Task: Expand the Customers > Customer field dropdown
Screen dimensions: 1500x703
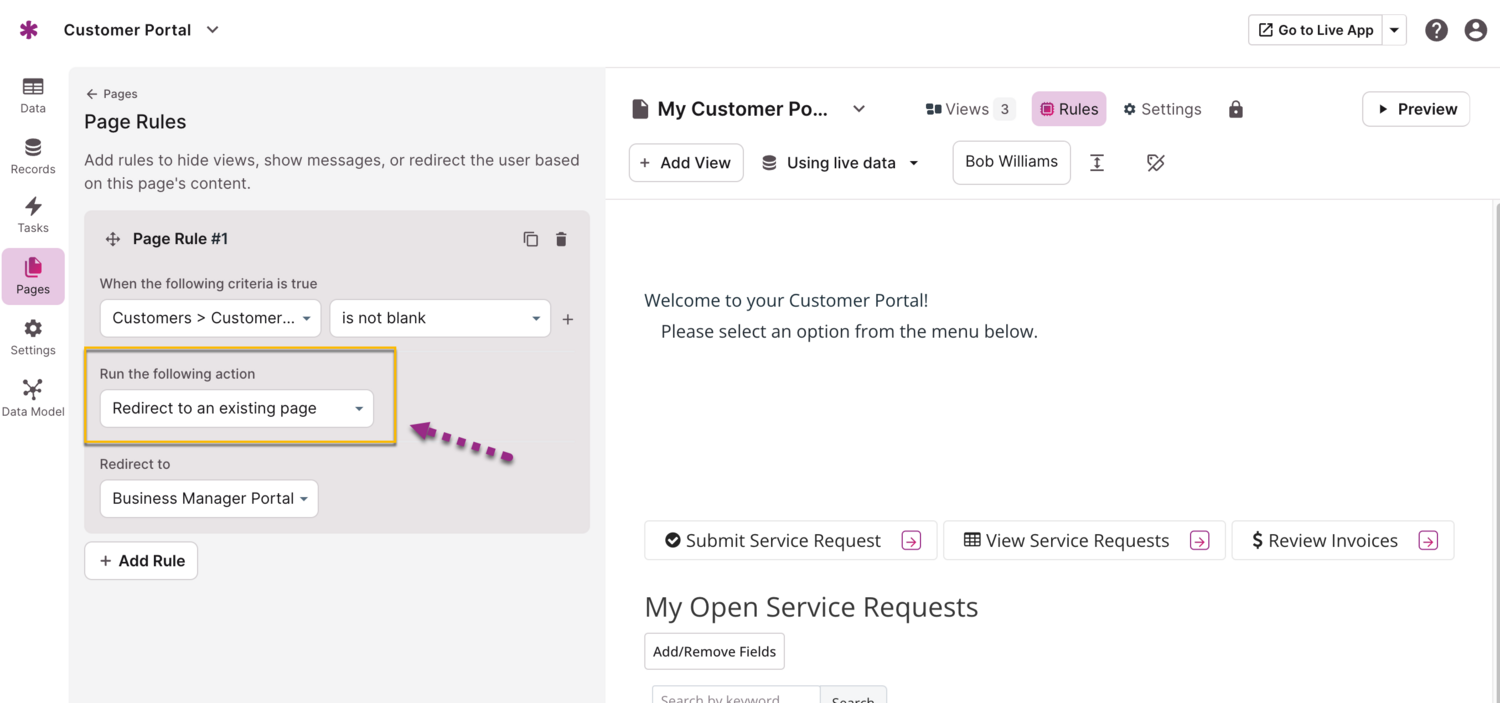Action: [x=210, y=318]
